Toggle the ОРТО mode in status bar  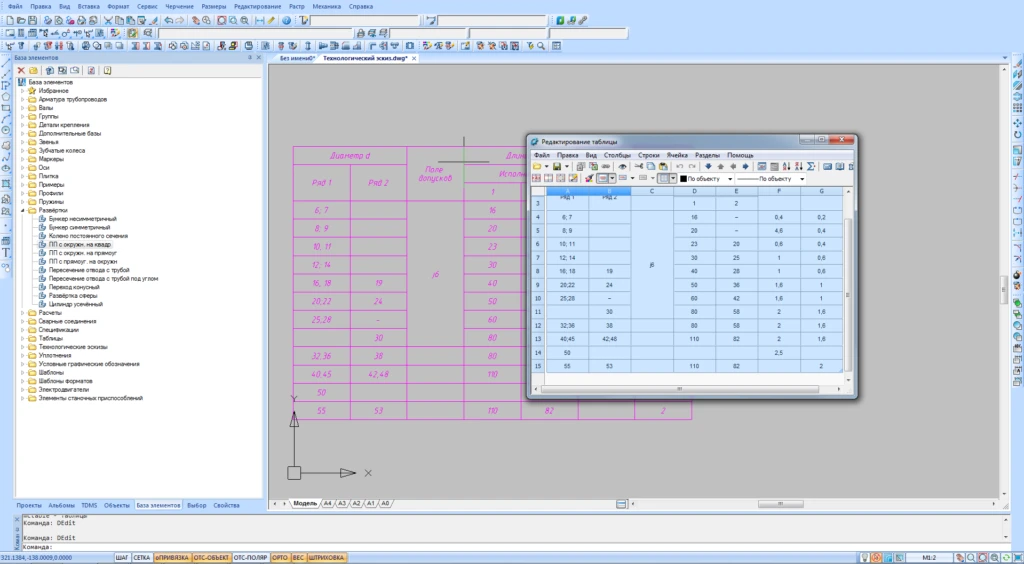(x=280, y=557)
